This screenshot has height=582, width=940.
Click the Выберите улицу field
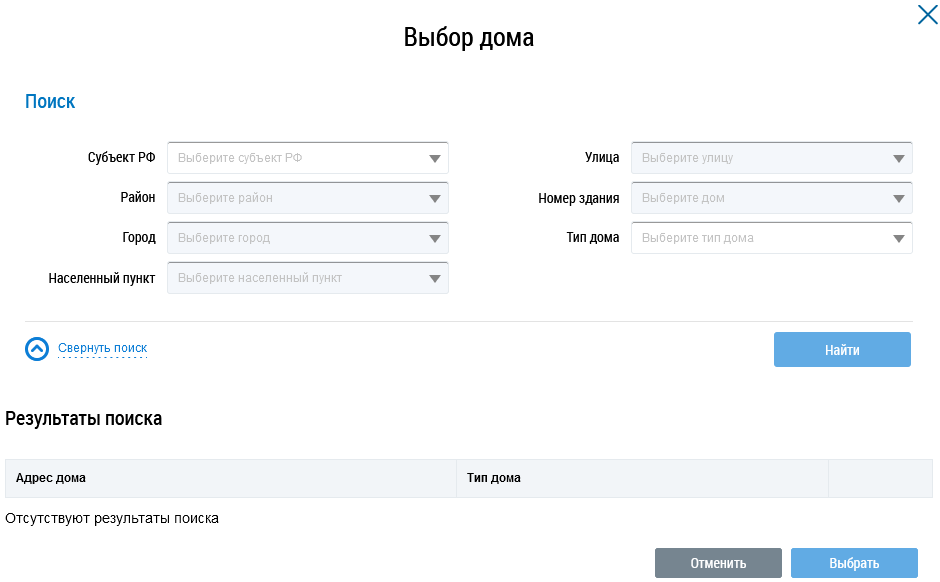pyautogui.click(x=760, y=158)
